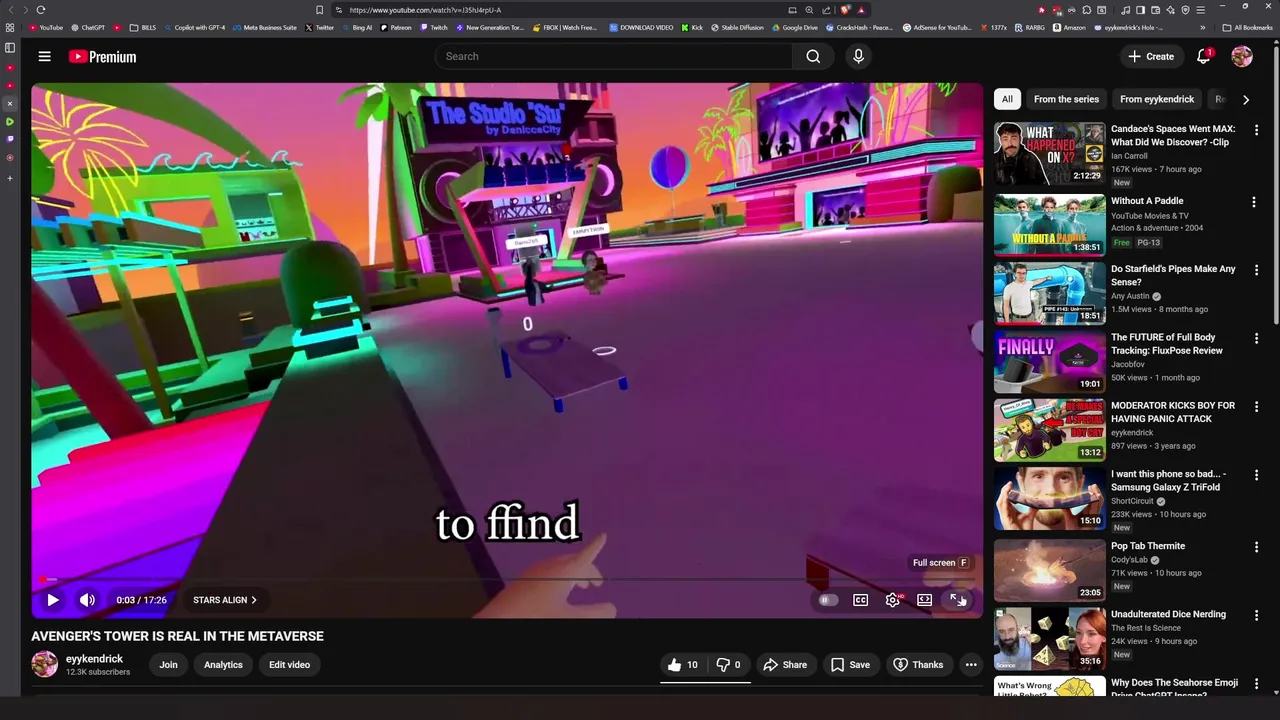This screenshot has width=1280, height=720.
Task: Toggle closed captions CC
Action: [x=860, y=600]
